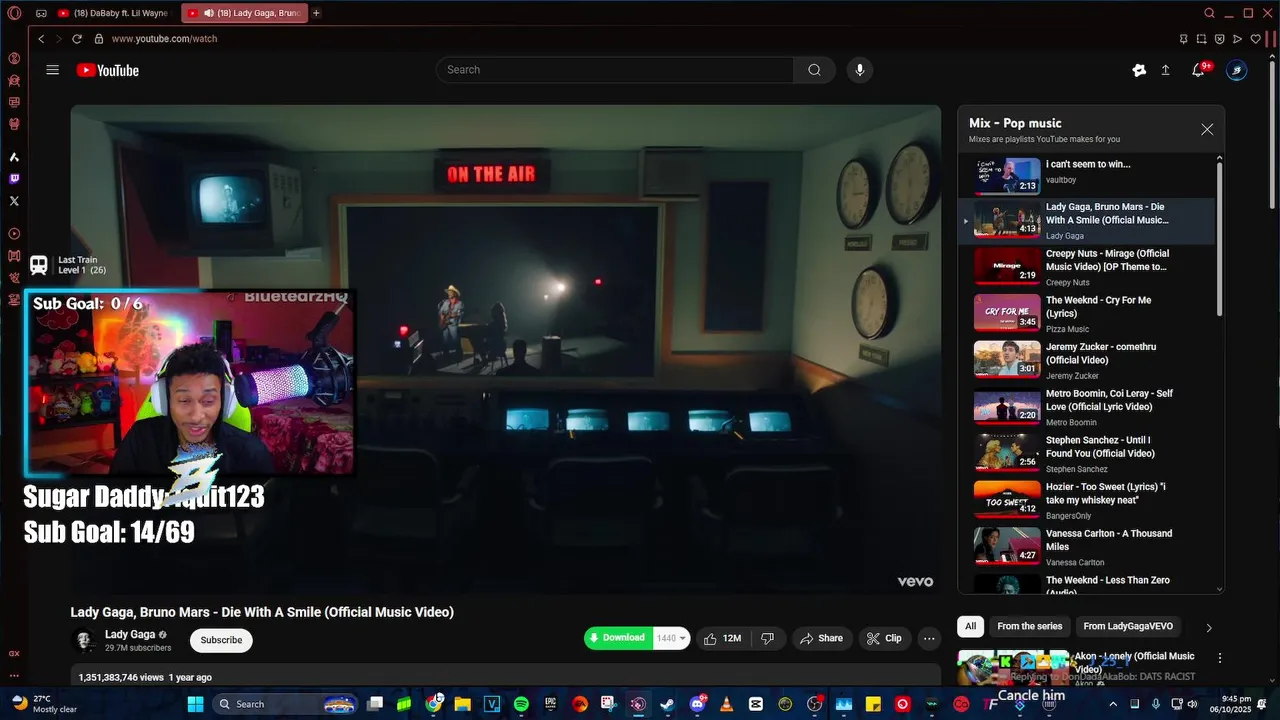Viewport: 1280px width, 720px height.
Task: Open more actions three dots menu
Action: (x=929, y=638)
